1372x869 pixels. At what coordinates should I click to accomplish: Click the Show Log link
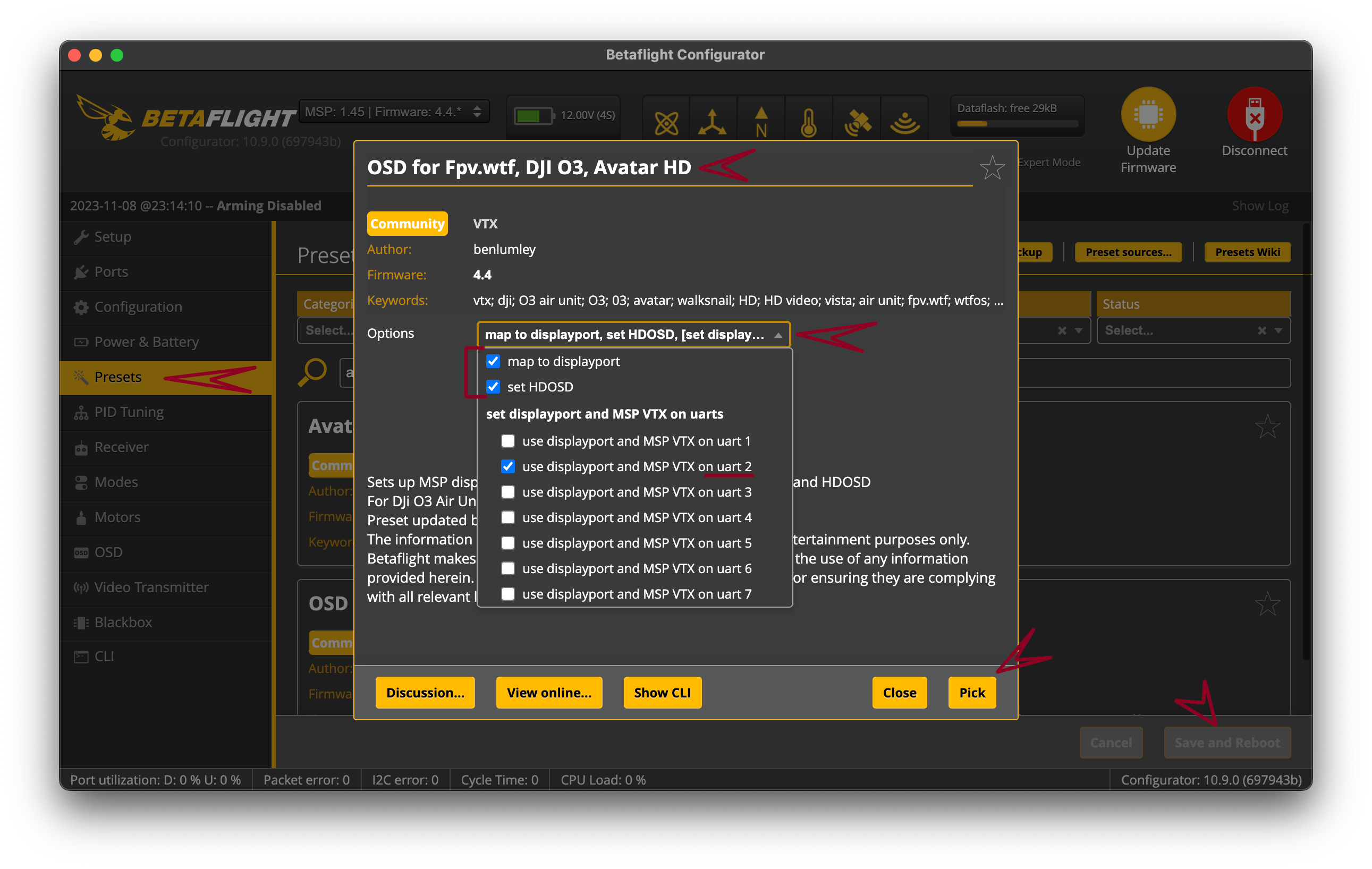point(1260,206)
